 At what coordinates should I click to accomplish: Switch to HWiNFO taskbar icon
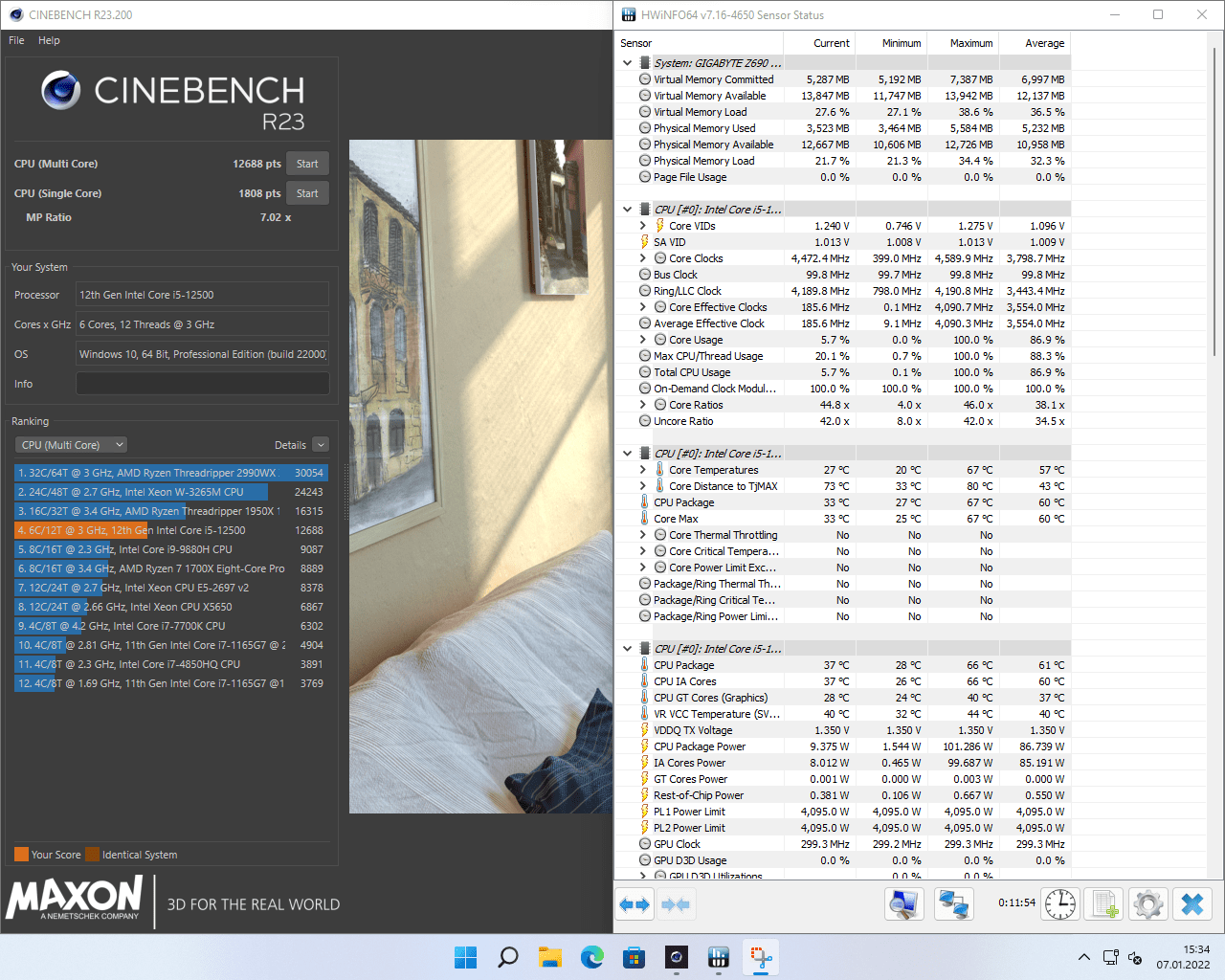point(718,957)
